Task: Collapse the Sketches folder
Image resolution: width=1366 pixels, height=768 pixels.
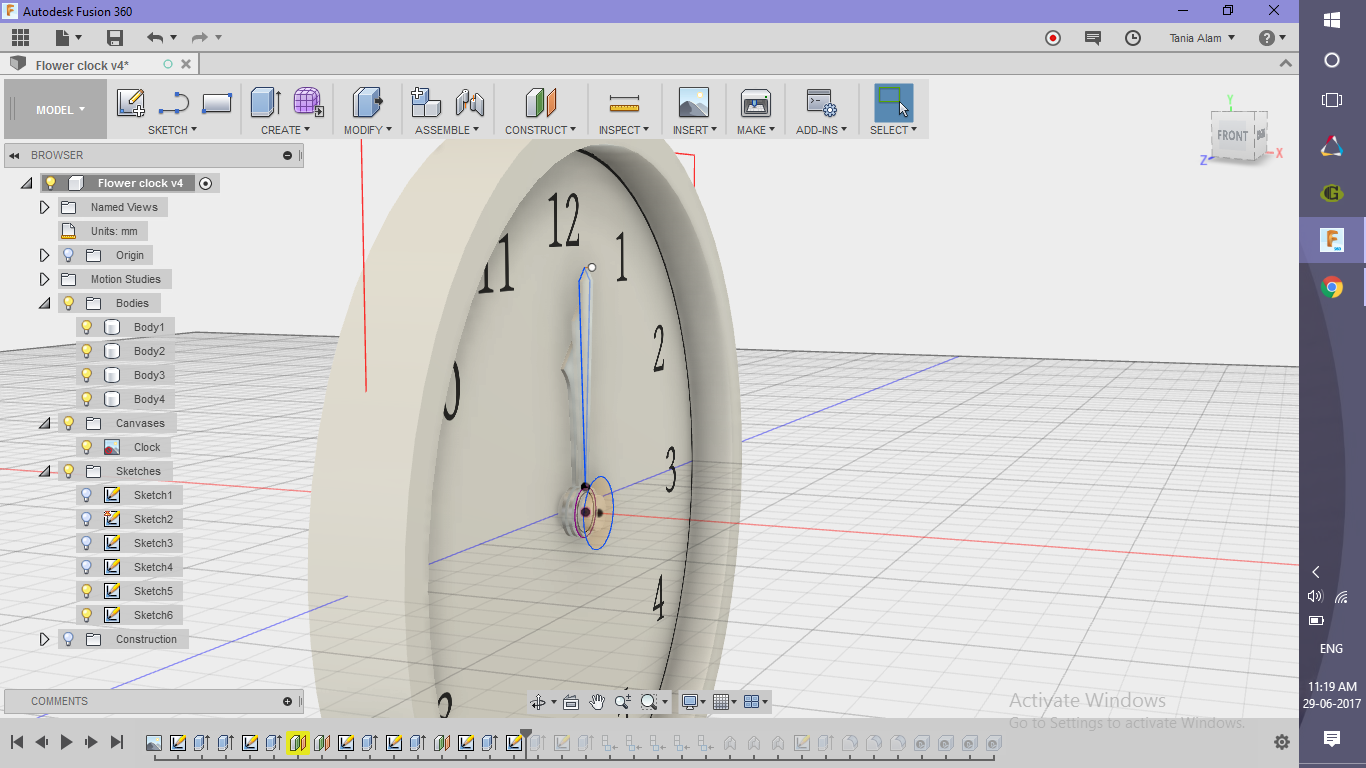Action: (x=44, y=471)
